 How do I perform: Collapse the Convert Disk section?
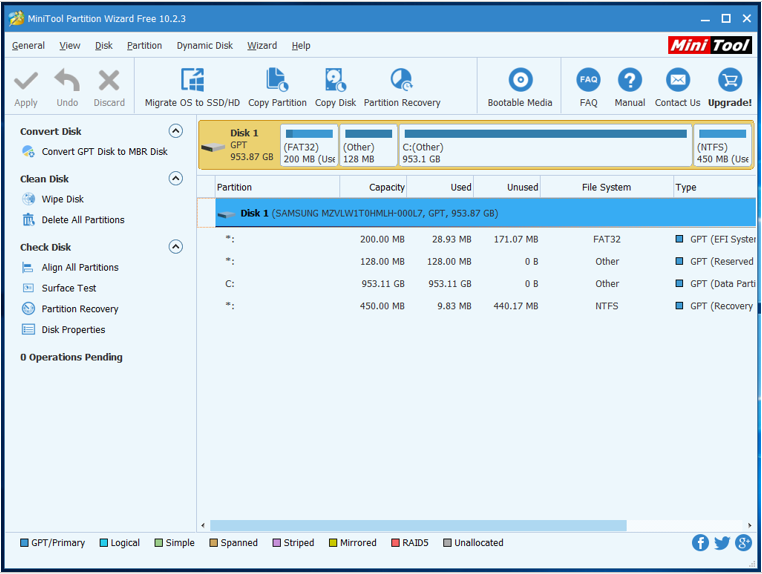175,131
